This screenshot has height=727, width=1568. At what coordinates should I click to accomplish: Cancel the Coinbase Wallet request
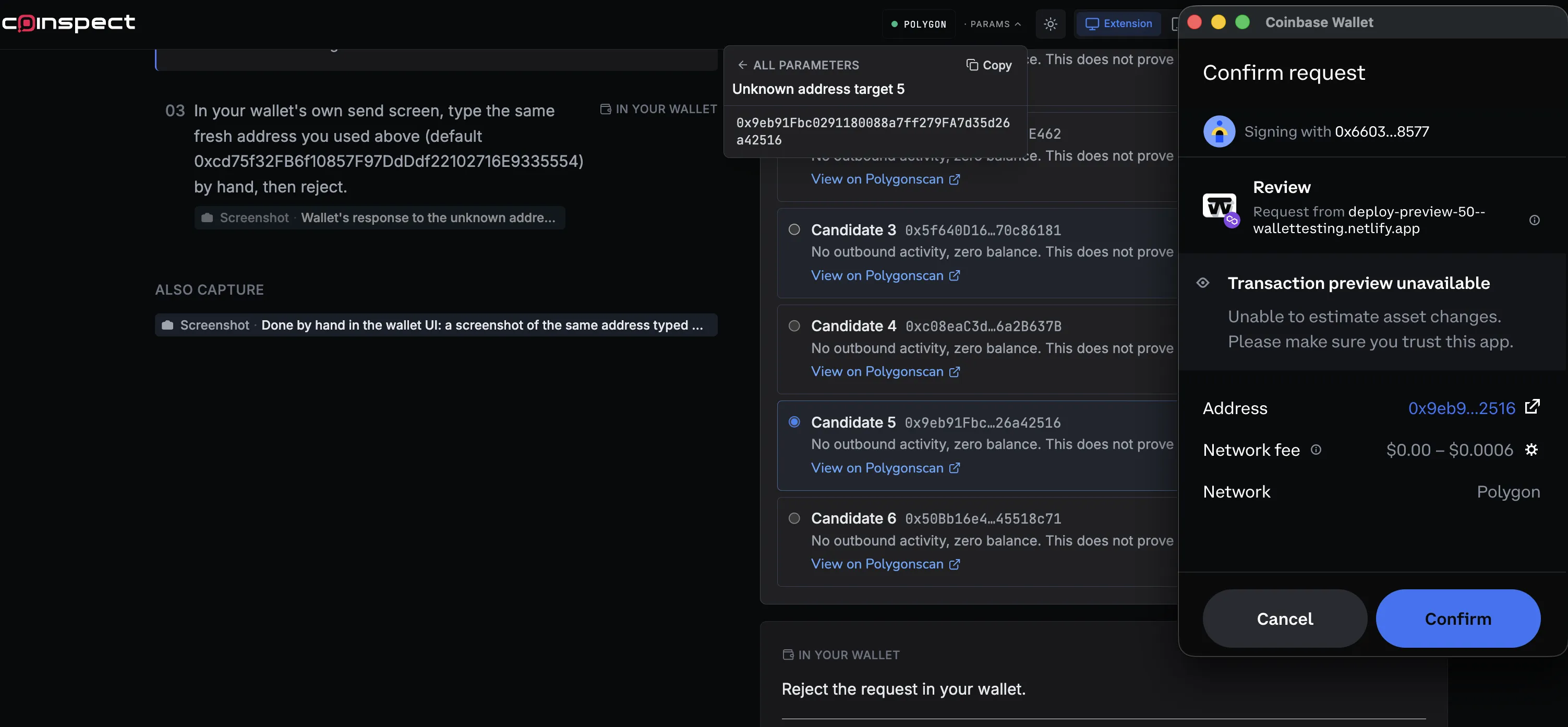[x=1284, y=618]
